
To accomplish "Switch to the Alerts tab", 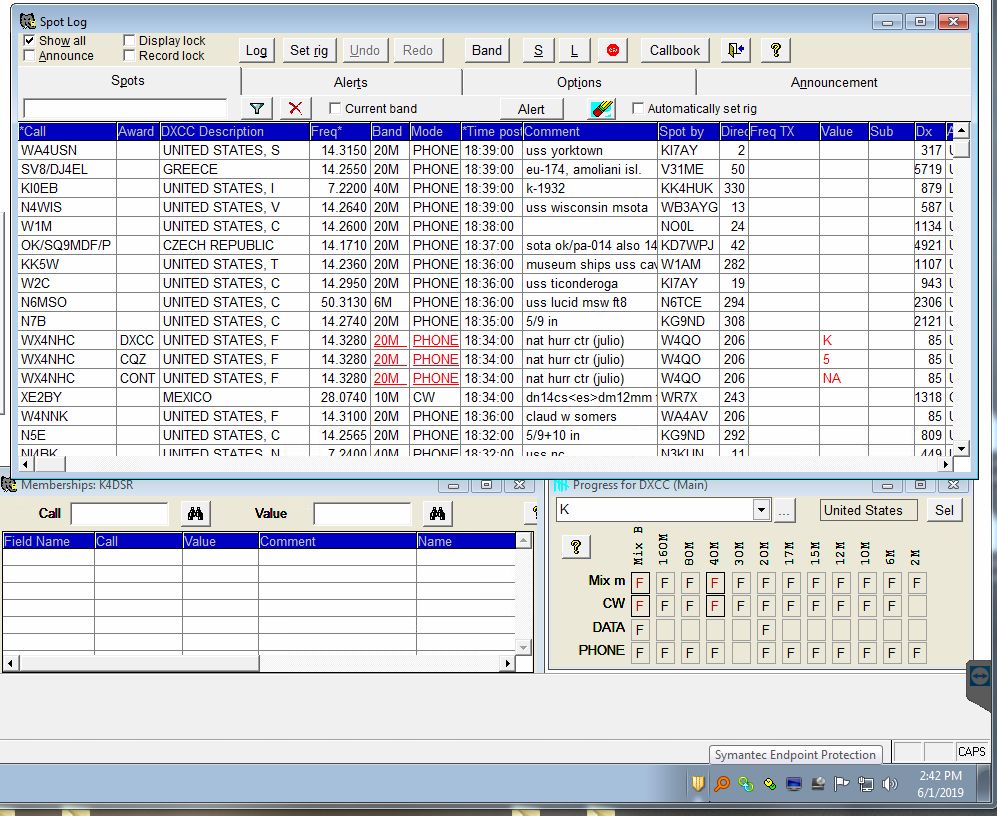I will 350,82.
